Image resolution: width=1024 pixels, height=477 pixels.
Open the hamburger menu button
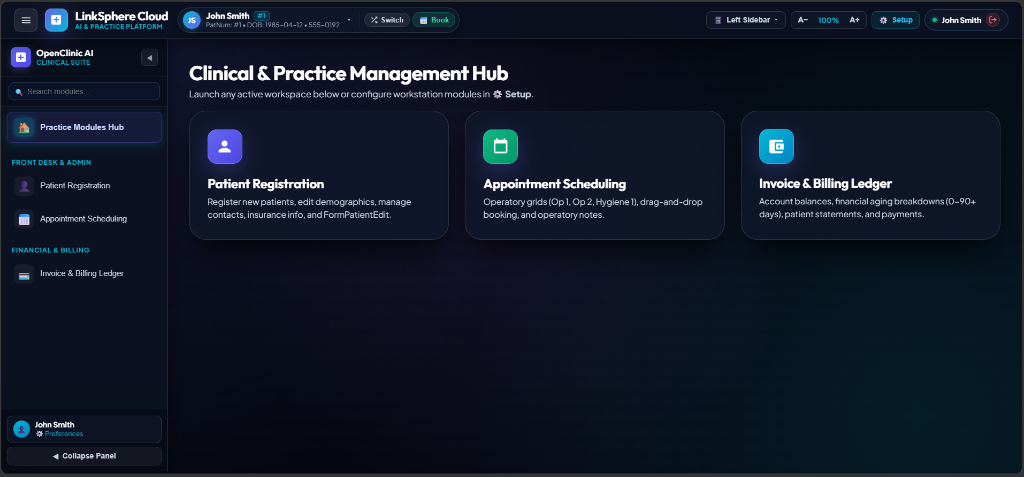tap(26, 20)
